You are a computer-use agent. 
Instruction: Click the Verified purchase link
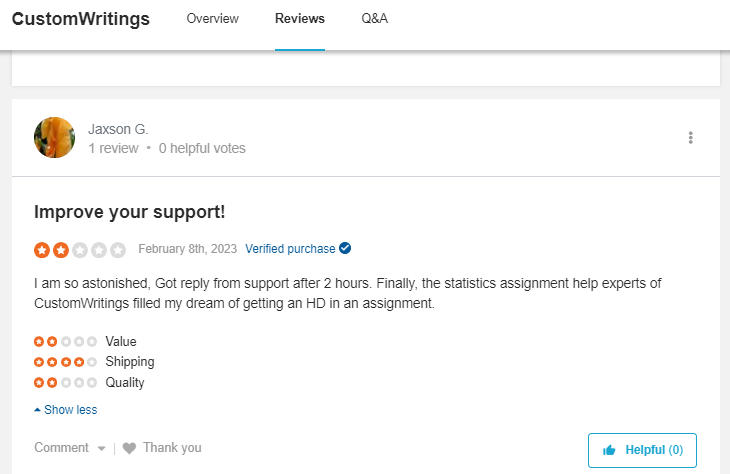tap(290, 249)
